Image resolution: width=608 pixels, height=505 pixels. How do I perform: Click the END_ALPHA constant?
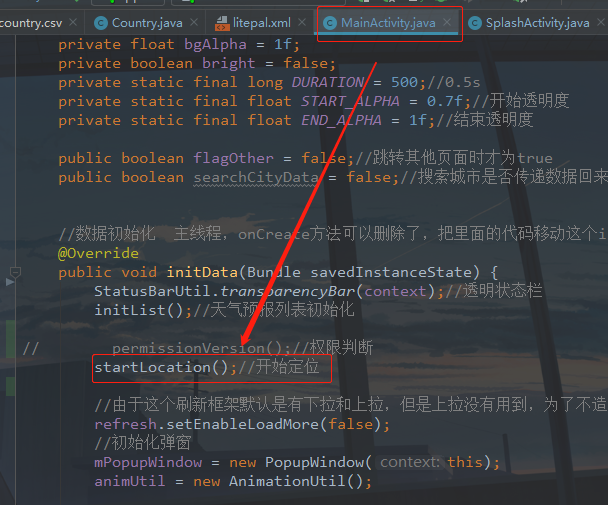pyautogui.click(x=341, y=120)
